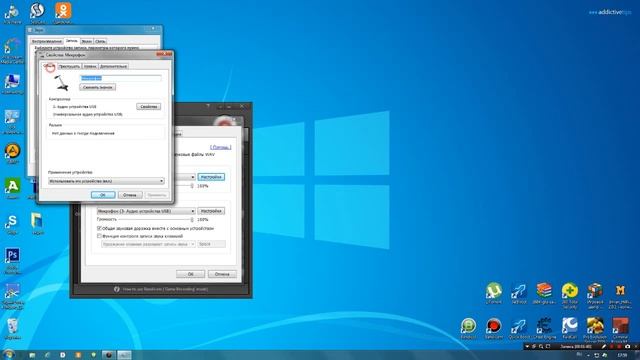Enable the push-to-talk sound recording control checkbox

coord(99,236)
